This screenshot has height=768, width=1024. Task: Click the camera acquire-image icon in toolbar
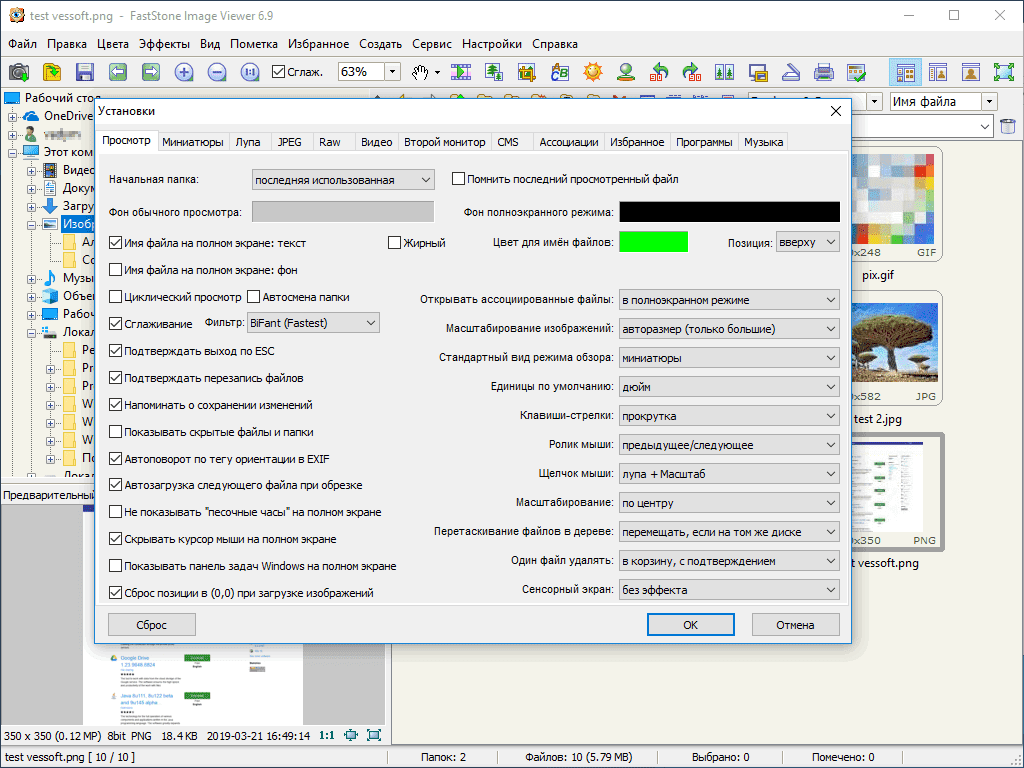click(x=19, y=72)
